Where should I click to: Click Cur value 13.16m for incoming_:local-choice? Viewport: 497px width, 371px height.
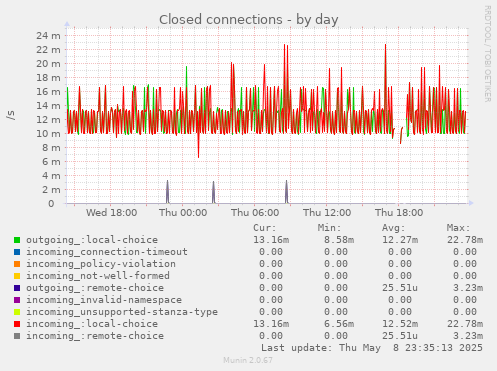tap(271, 324)
